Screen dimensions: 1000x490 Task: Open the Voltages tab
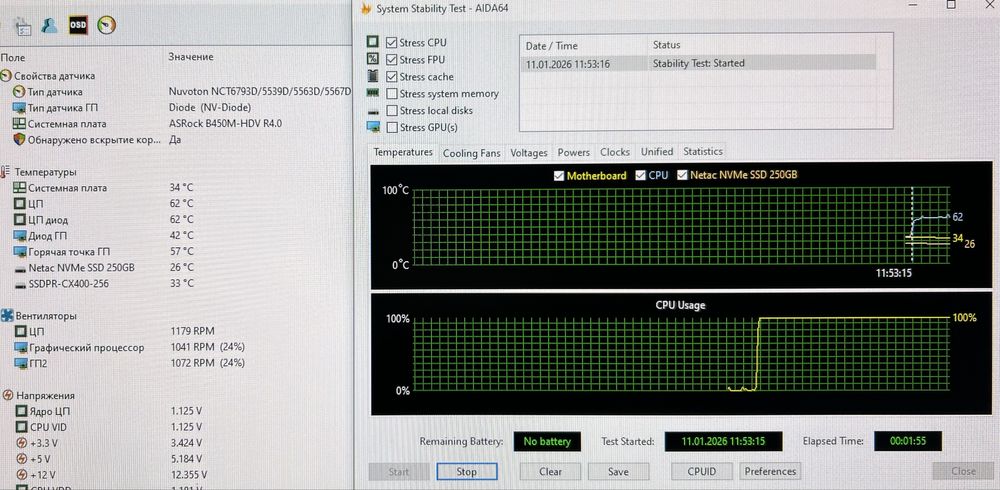click(x=529, y=153)
